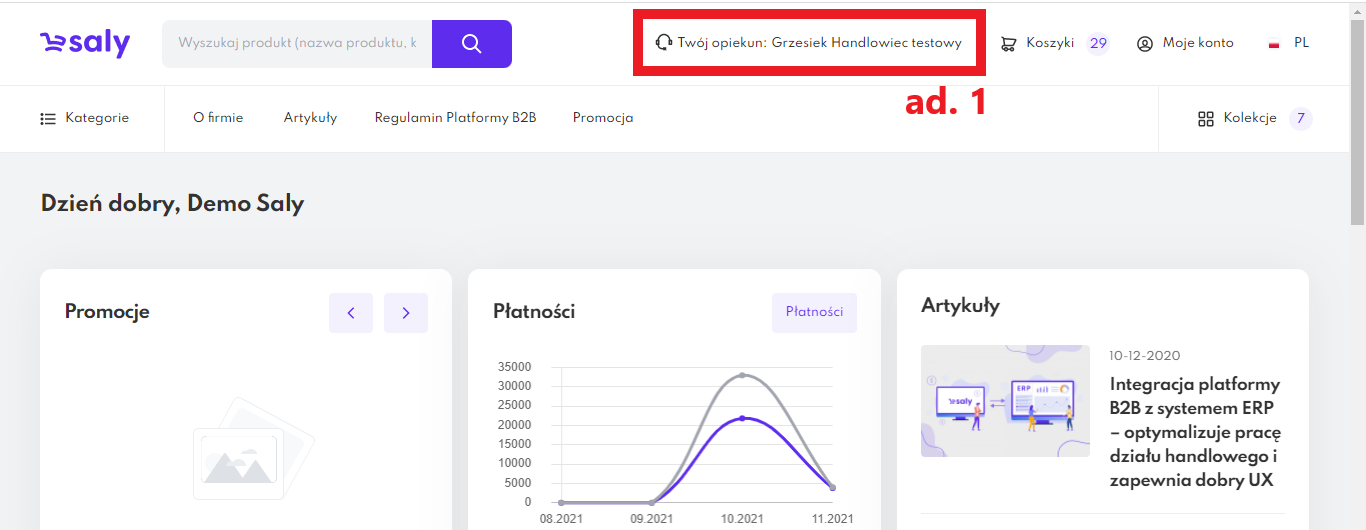
Task: Go to Regulamin Platformy B2B
Action: click(x=455, y=118)
